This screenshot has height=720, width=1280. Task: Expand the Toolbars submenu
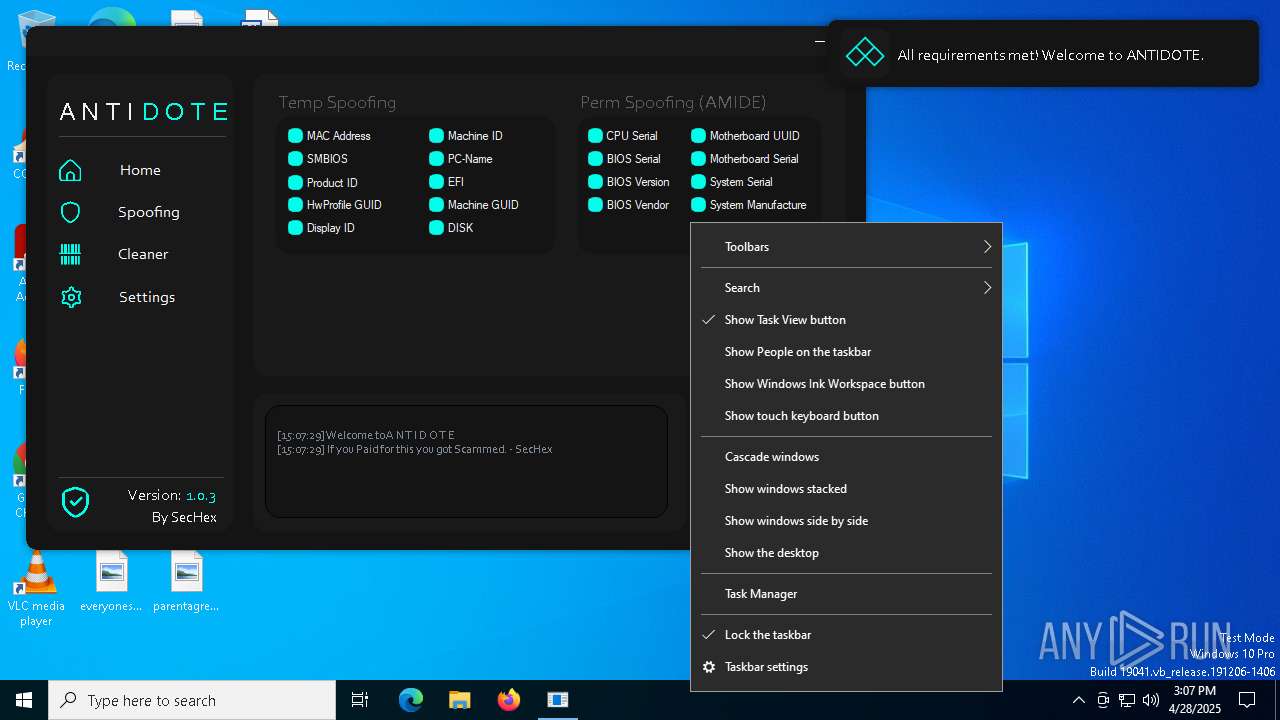pos(846,247)
